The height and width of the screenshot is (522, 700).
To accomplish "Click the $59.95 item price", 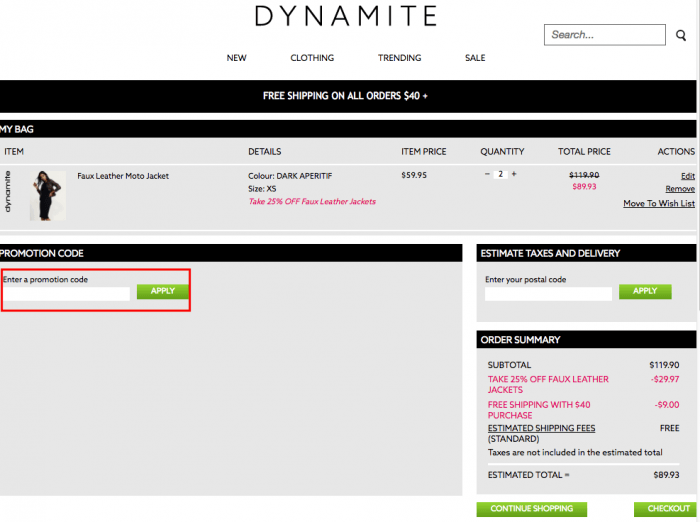I will coord(414,175).
